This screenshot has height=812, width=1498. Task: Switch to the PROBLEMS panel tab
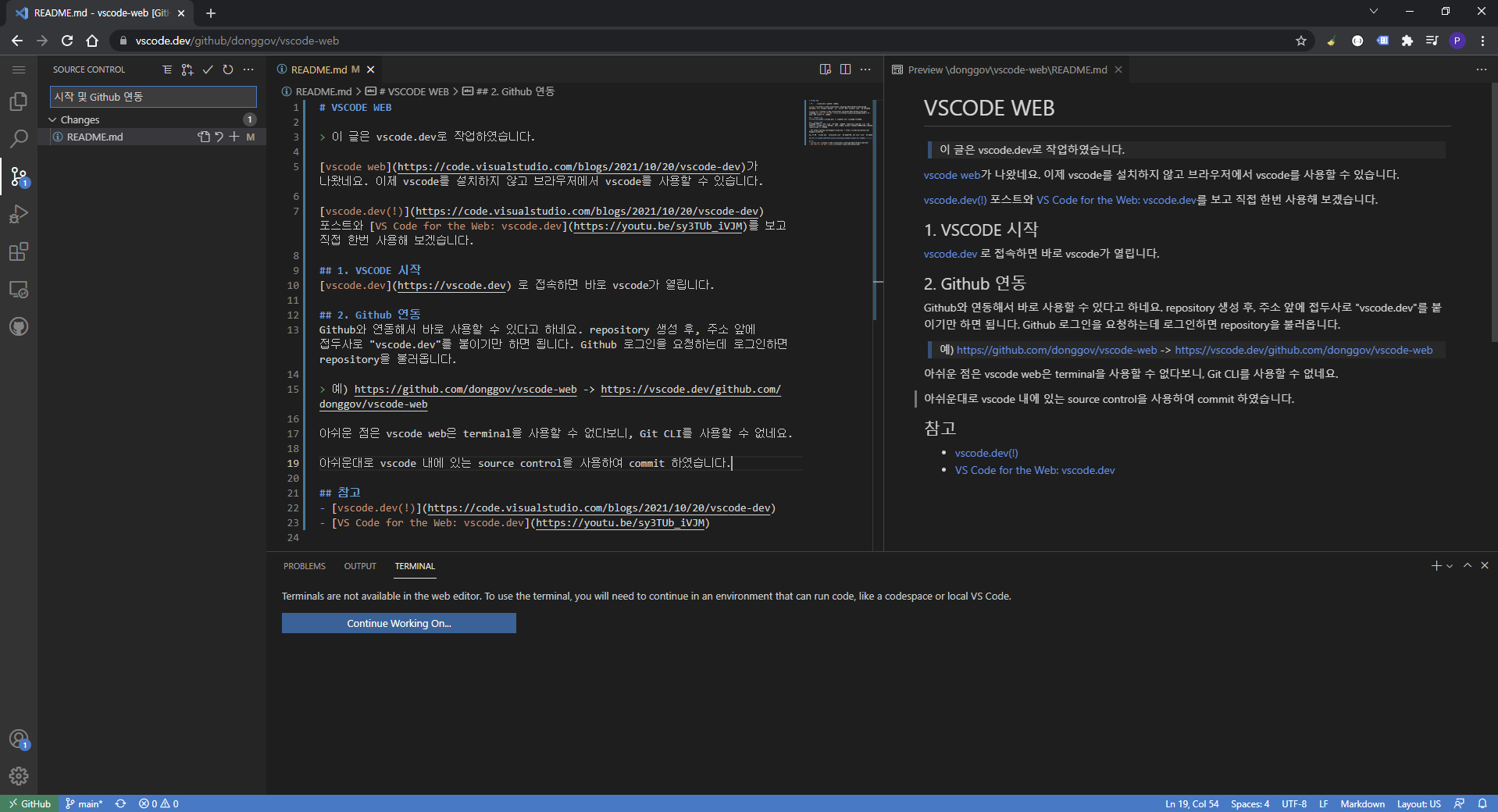[x=305, y=566]
